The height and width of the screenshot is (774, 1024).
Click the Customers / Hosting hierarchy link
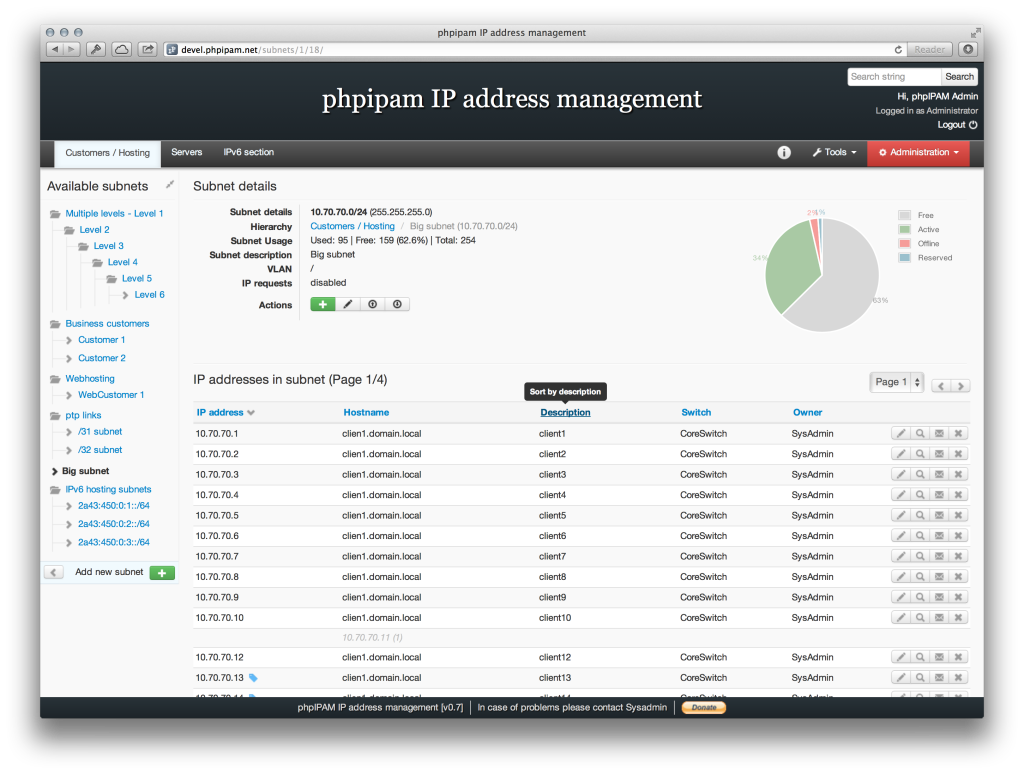(353, 226)
